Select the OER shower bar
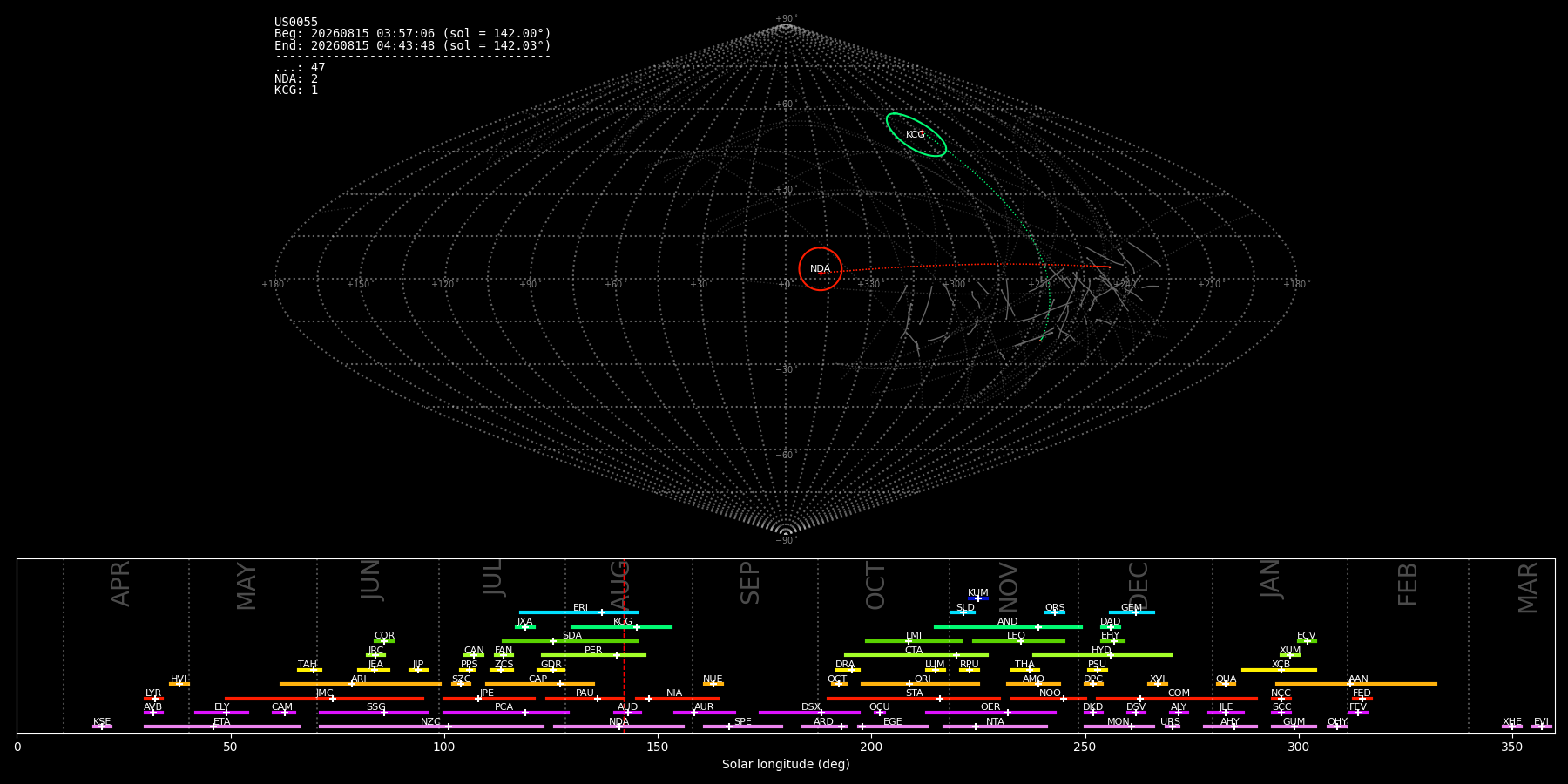Viewport: 1568px width, 784px height. [x=990, y=713]
